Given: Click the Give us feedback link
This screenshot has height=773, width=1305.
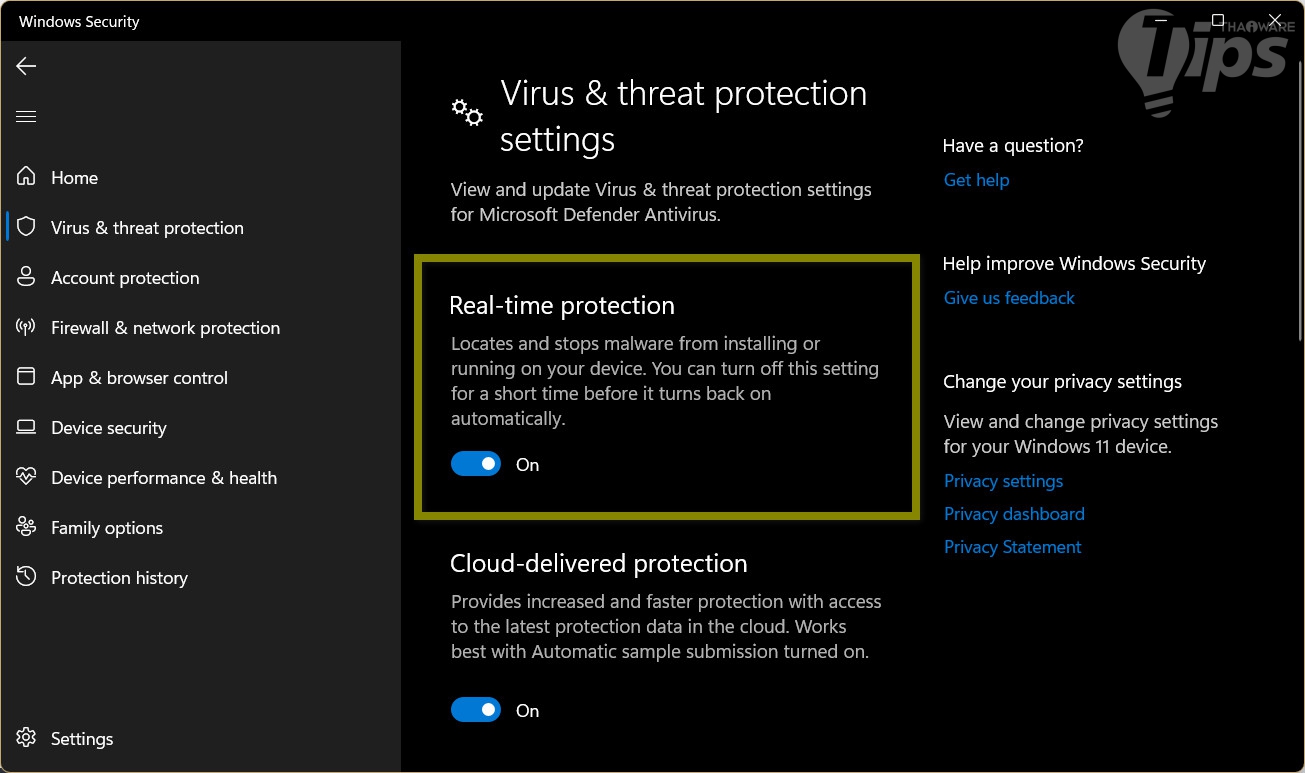Looking at the screenshot, I should coord(1009,298).
